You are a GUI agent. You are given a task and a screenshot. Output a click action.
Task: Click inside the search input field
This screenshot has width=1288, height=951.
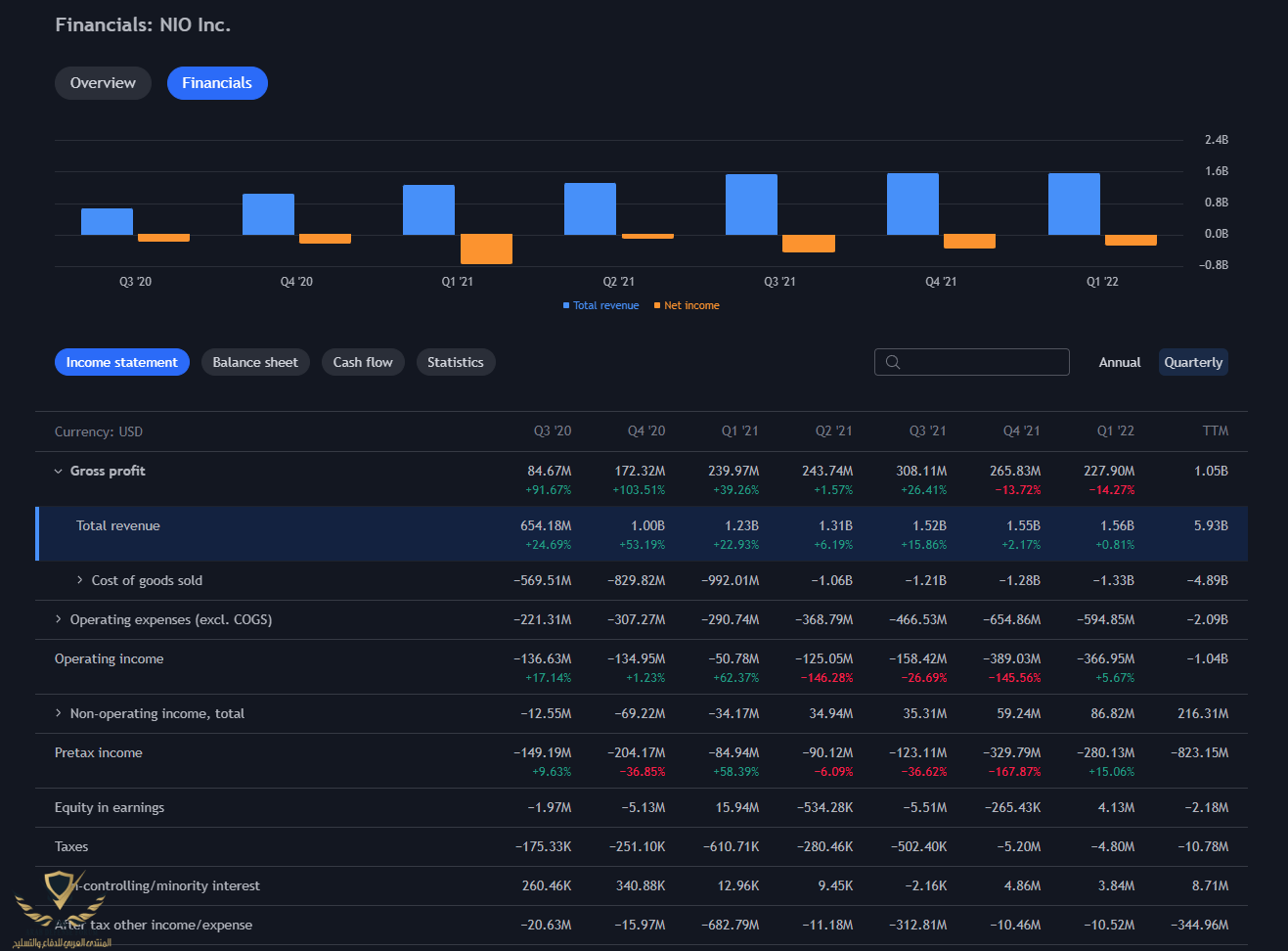pos(983,362)
